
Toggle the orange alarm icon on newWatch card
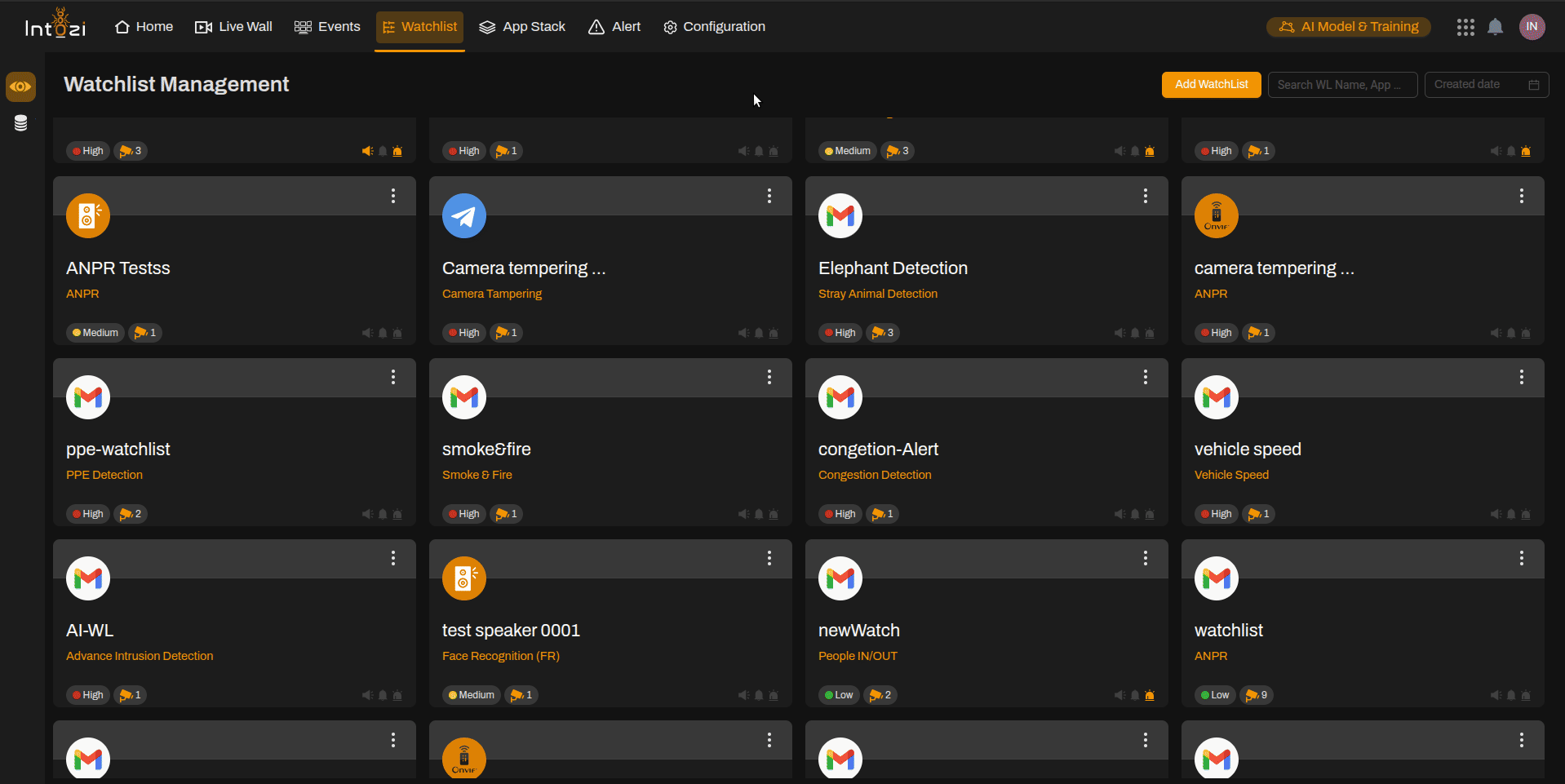point(1150,695)
